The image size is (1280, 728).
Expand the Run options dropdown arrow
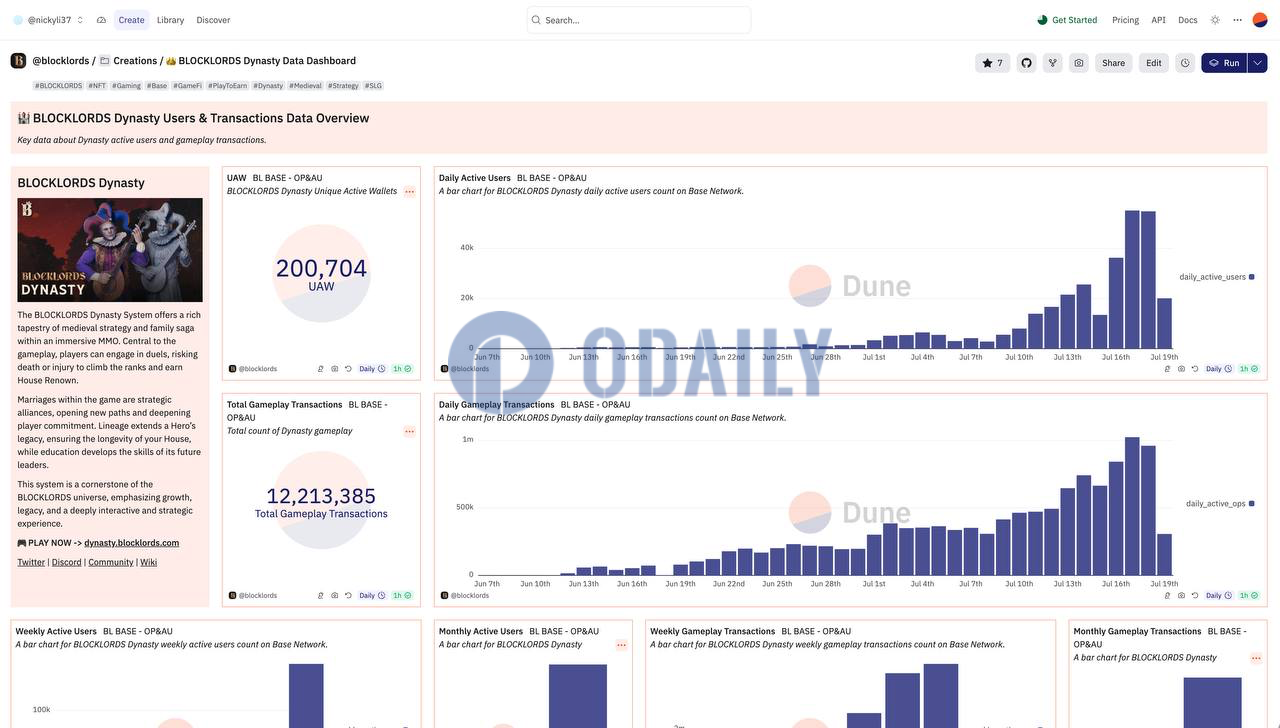pyautogui.click(x=1258, y=63)
